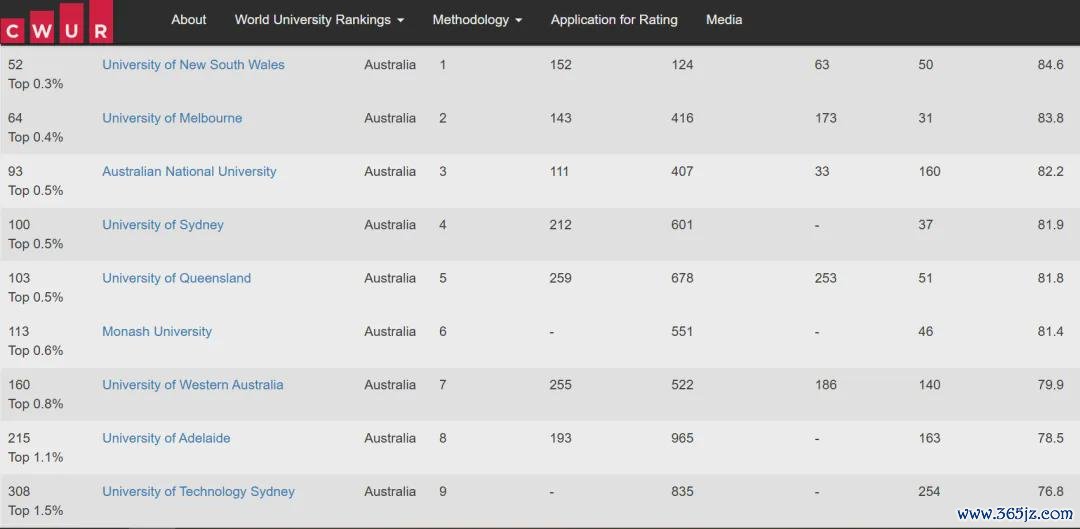Screen dimensions: 1080x529
Task: Click Top 0.8% label
Action: click(x=35, y=404)
